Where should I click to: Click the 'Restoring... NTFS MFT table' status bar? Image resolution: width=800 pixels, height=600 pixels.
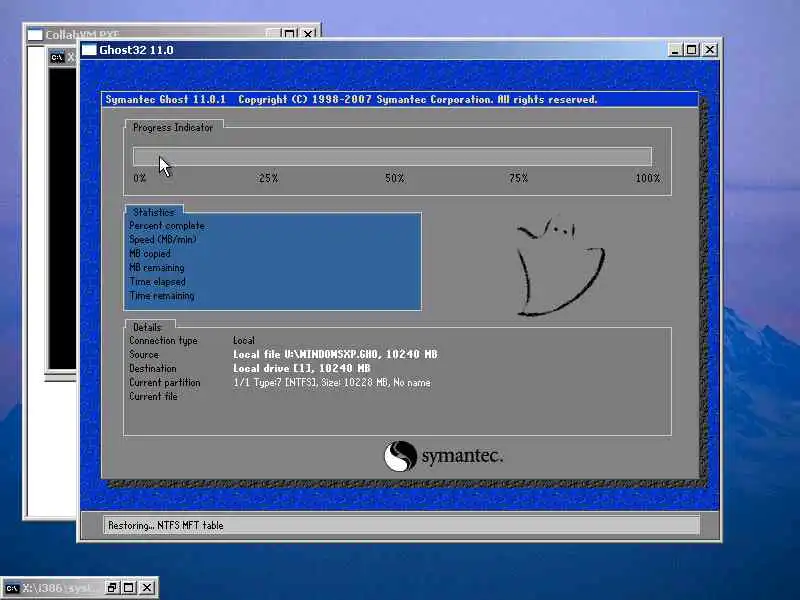point(402,525)
